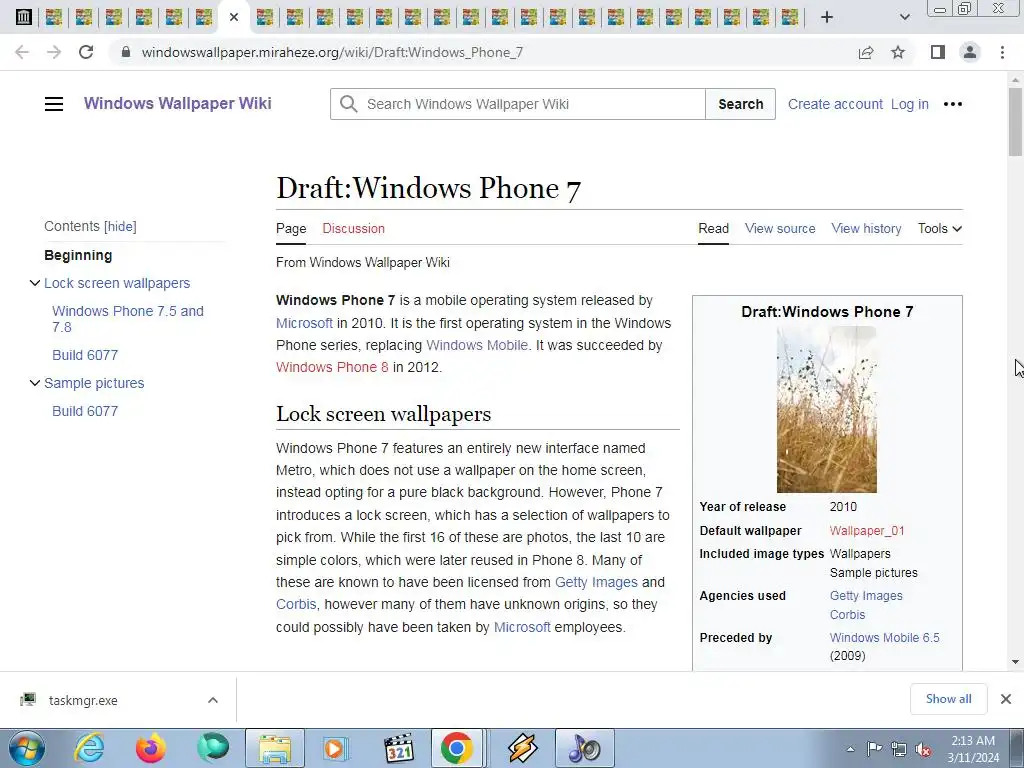The image size is (1024, 768).
Task: Click the lock icon in address bar
Action: coord(126,52)
